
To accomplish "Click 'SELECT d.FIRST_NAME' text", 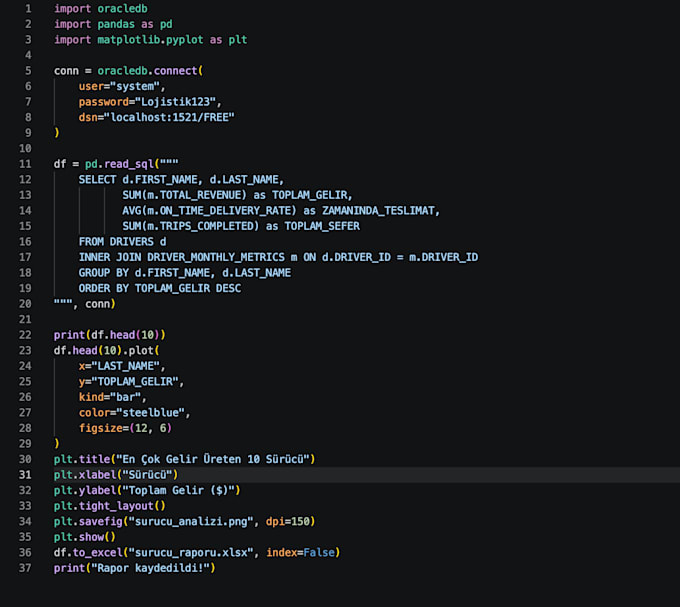I will [138, 179].
